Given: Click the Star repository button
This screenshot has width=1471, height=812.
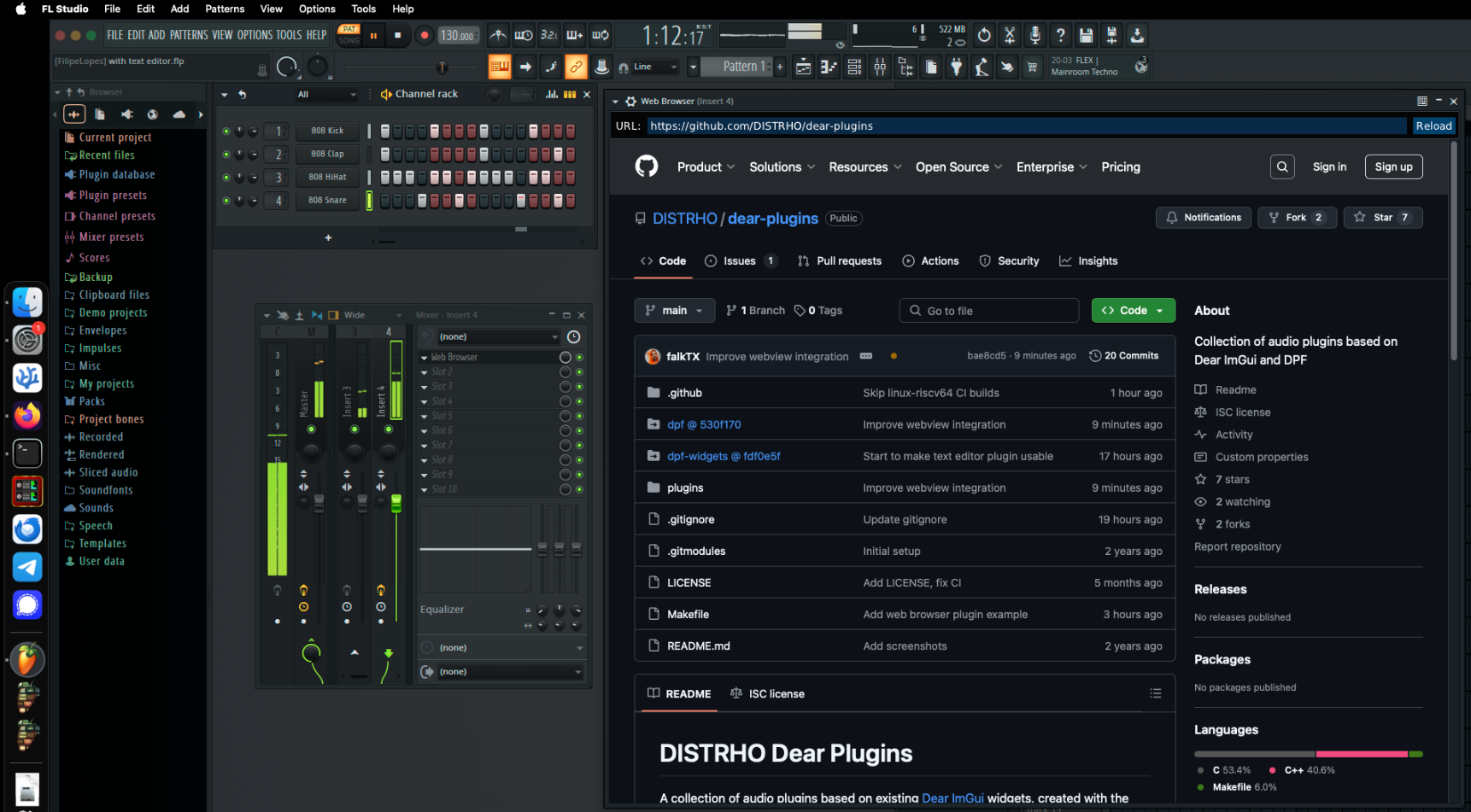Looking at the screenshot, I should coord(1383,218).
